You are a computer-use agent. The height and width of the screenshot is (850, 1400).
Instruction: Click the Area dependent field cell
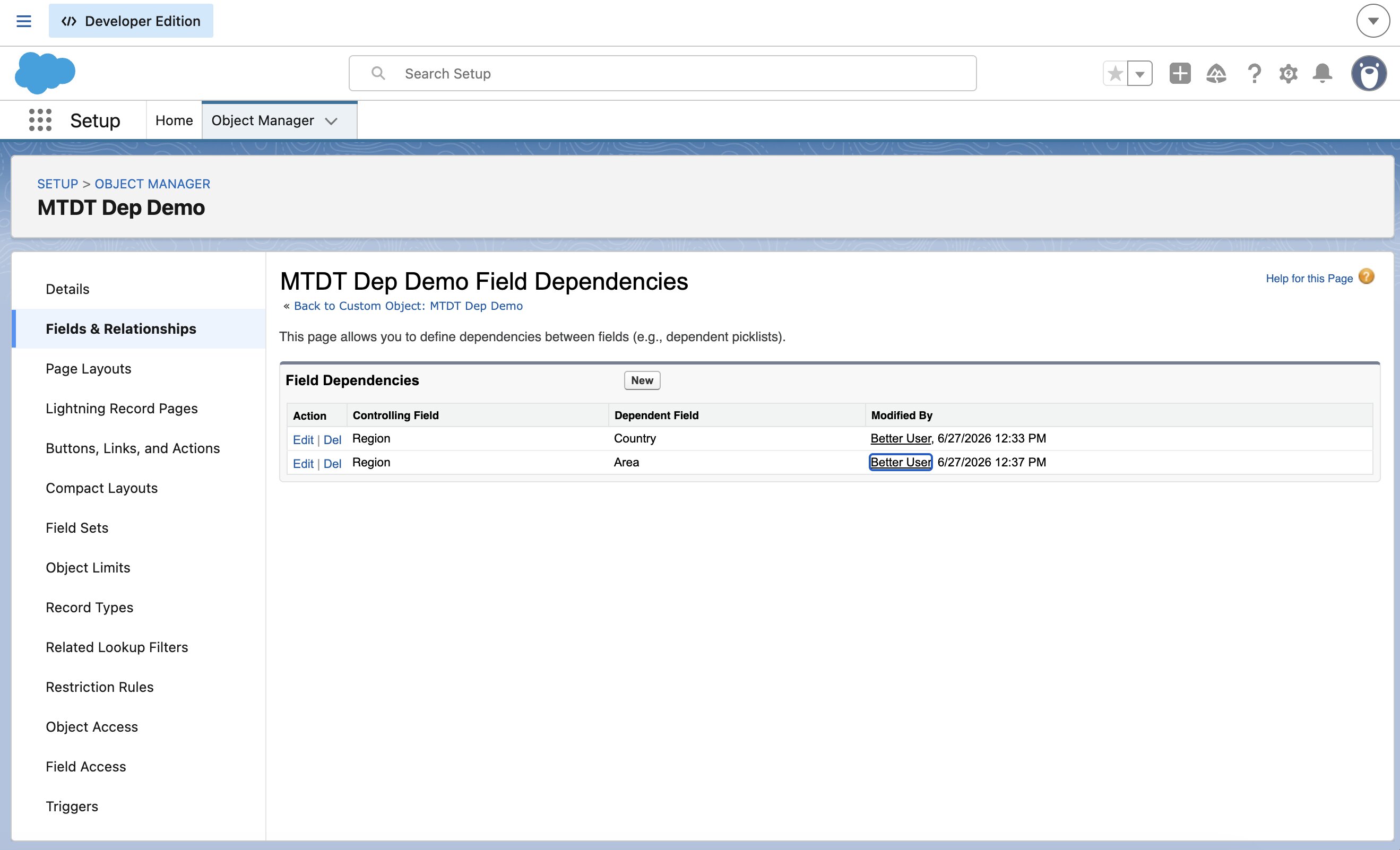(x=626, y=463)
